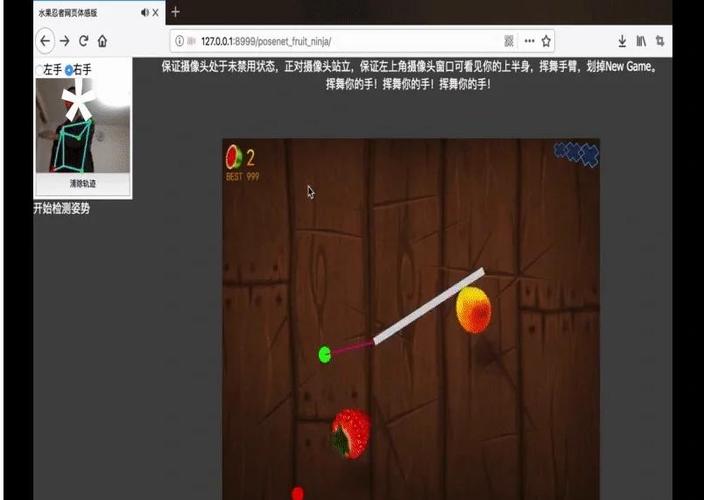
Task: Open page actions three-dot menu
Action: point(529,41)
